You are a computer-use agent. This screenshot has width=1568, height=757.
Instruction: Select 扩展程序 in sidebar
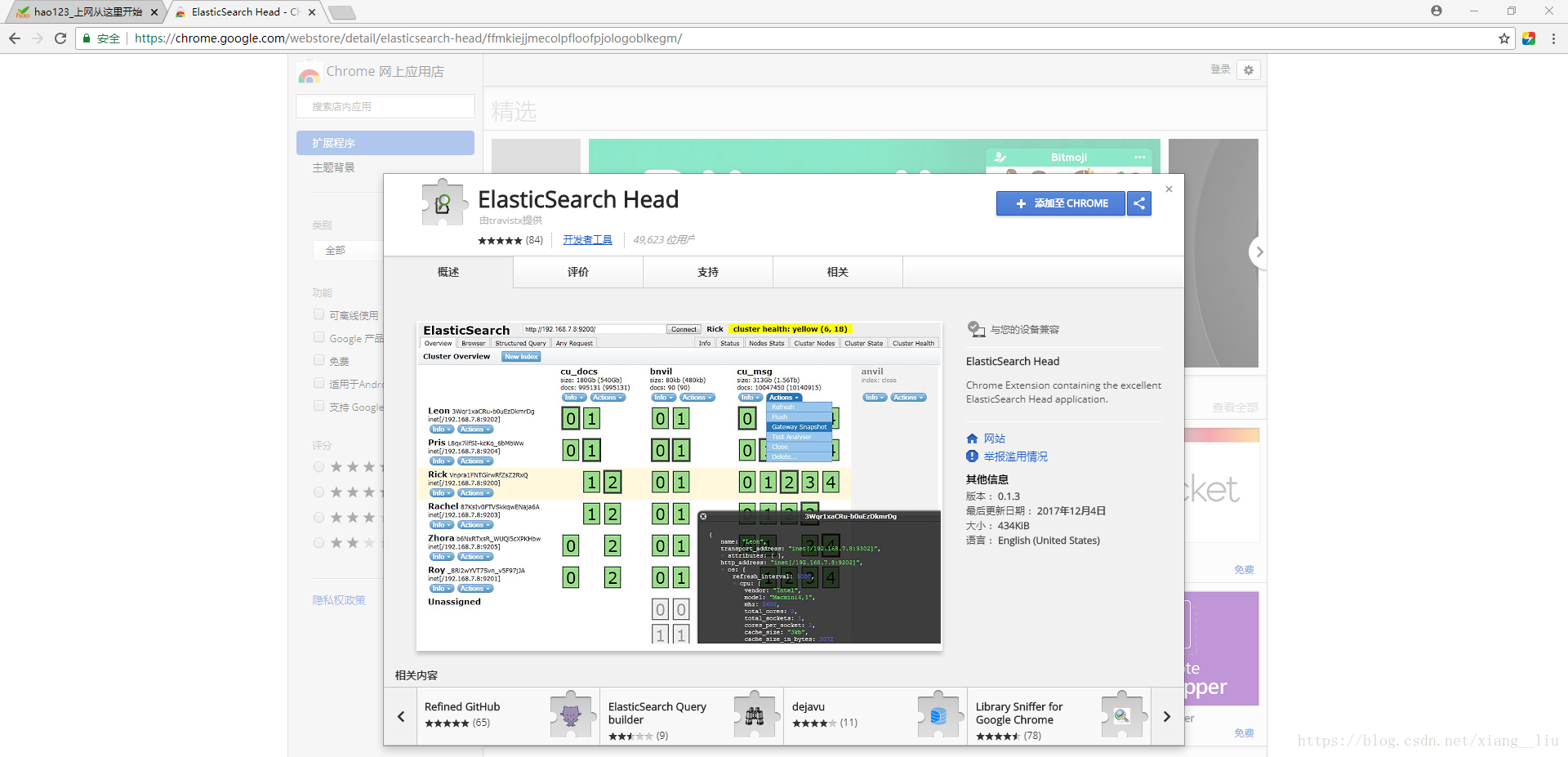pos(385,143)
